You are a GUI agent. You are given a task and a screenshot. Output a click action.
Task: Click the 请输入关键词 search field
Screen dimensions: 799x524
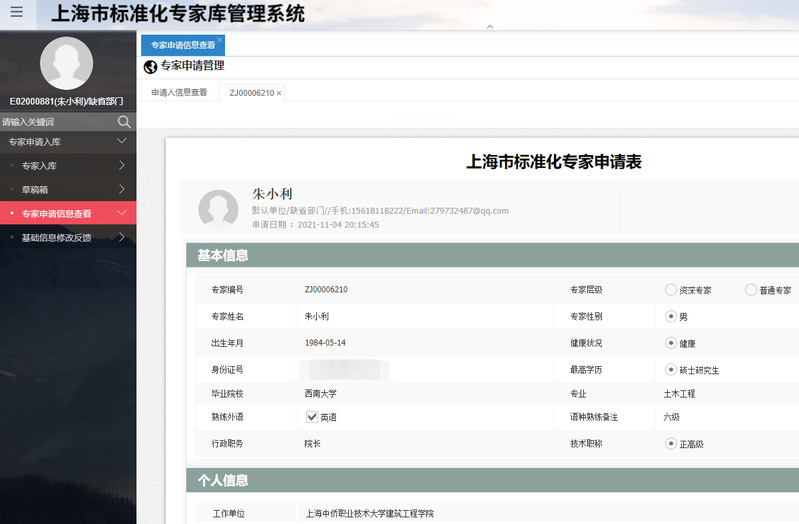click(x=55, y=122)
